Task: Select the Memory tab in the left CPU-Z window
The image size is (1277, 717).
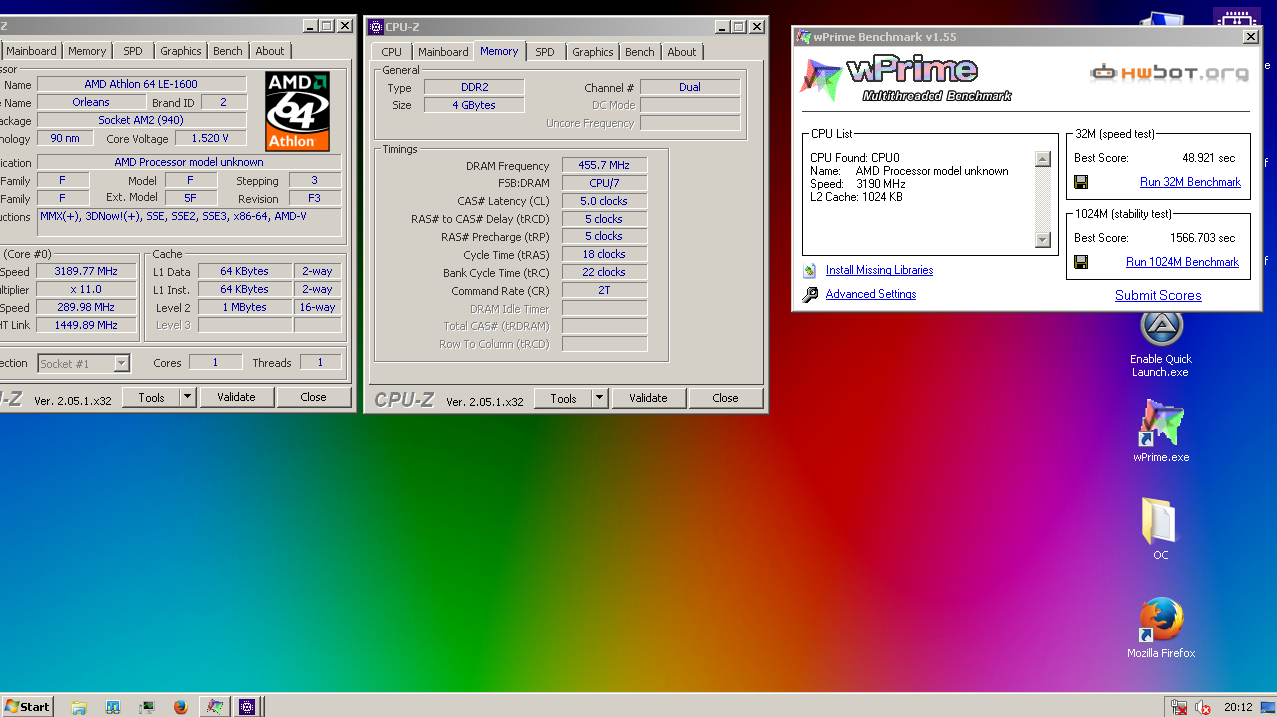Action: [x=87, y=51]
